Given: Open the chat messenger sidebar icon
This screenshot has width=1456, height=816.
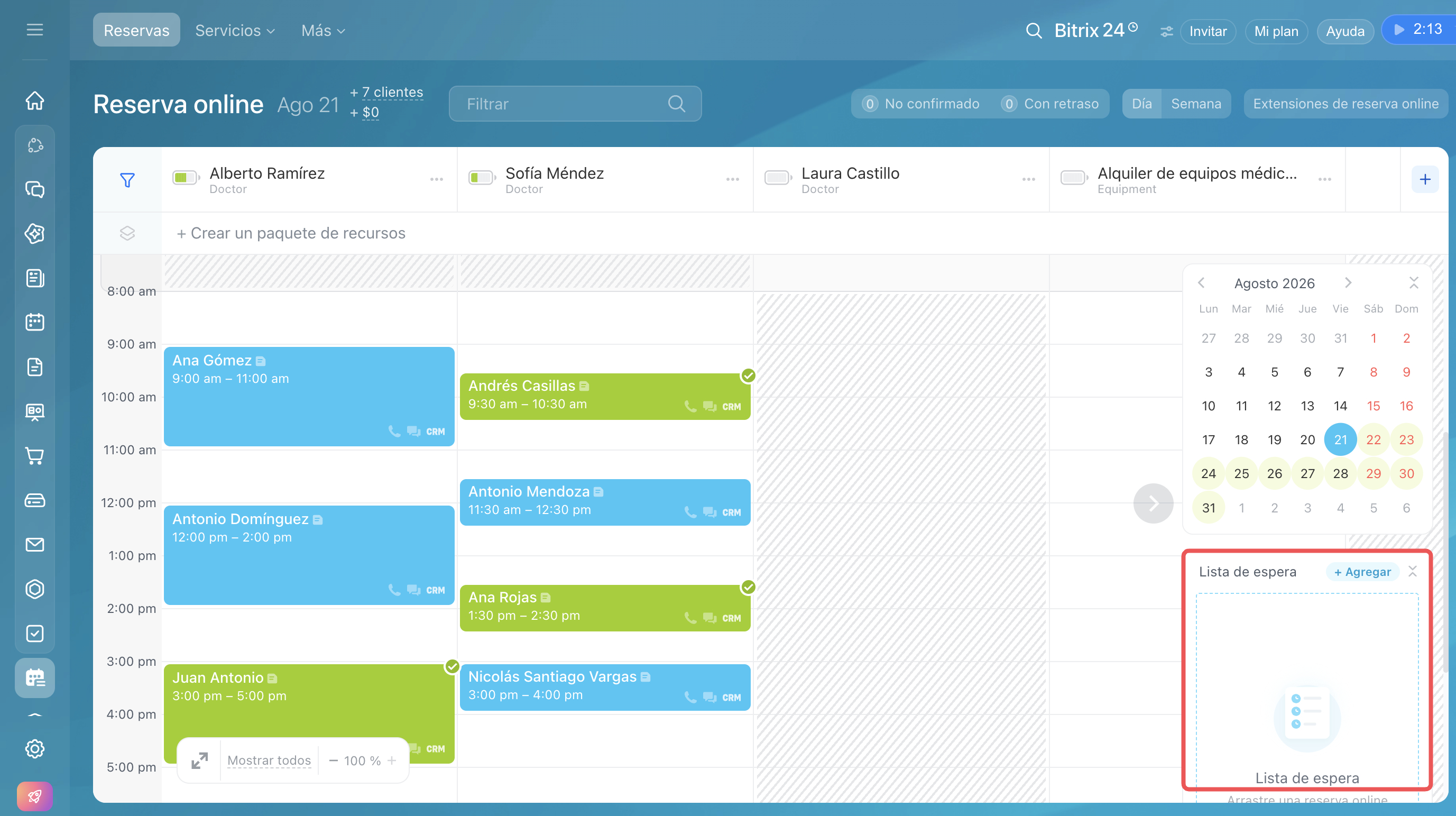Looking at the screenshot, I should tap(34, 189).
